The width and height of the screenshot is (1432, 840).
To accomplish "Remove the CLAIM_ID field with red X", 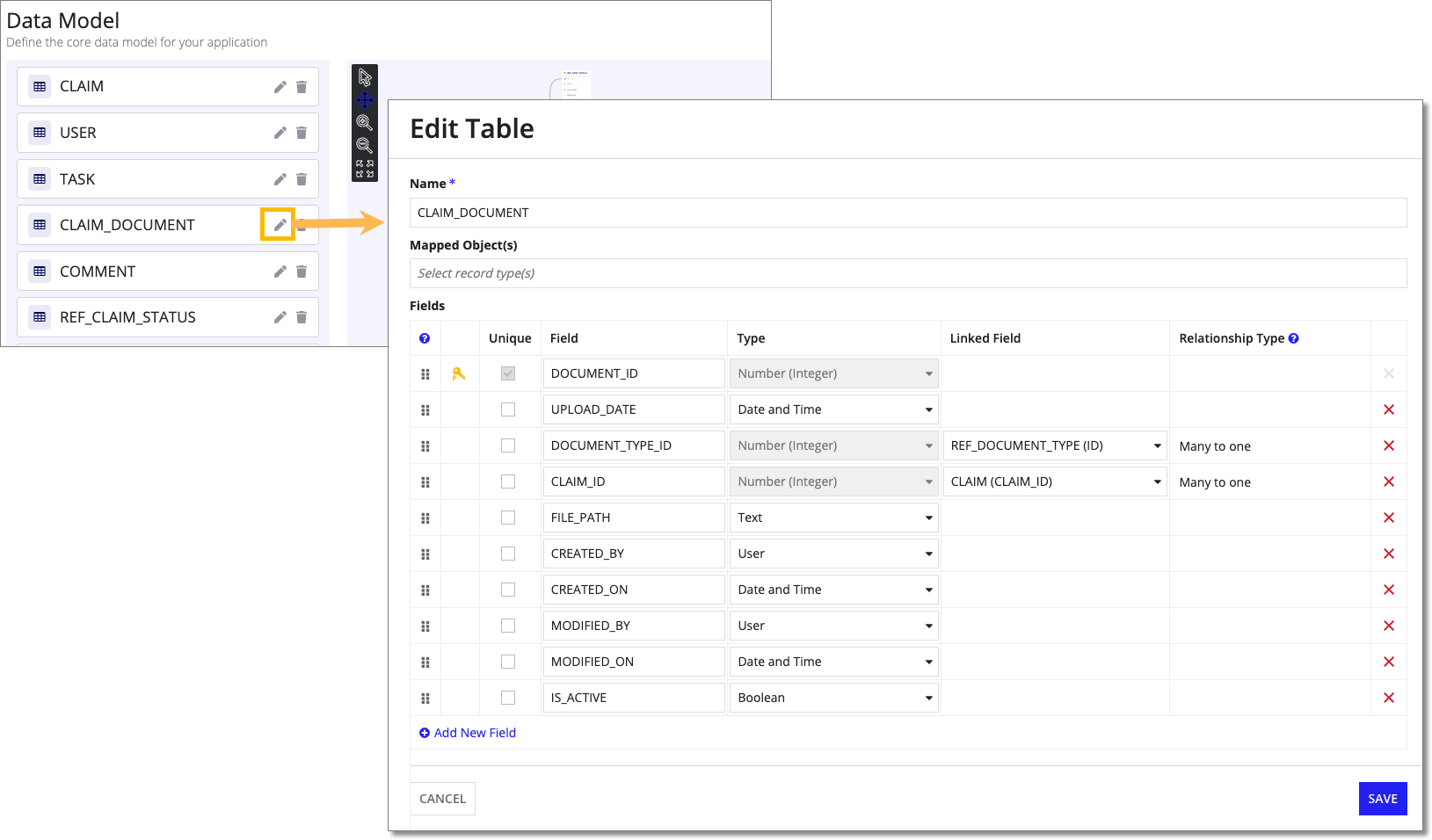I will pos(1389,482).
